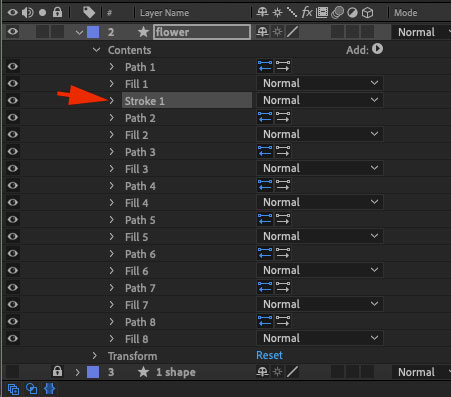Select the 1 shape layer name
This screenshot has height=397, width=451.
[x=176, y=372]
